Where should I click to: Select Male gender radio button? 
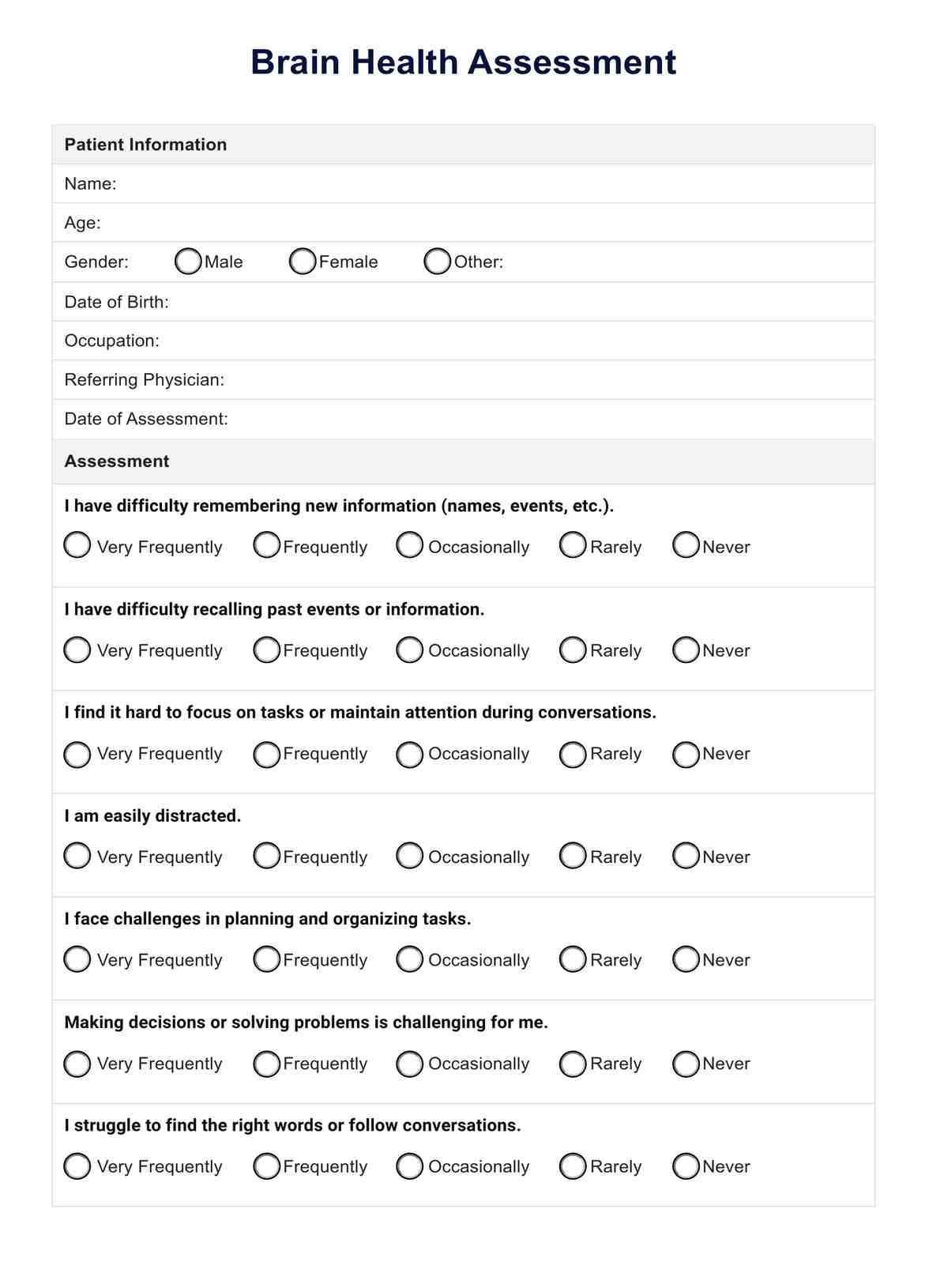[x=188, y=262]
